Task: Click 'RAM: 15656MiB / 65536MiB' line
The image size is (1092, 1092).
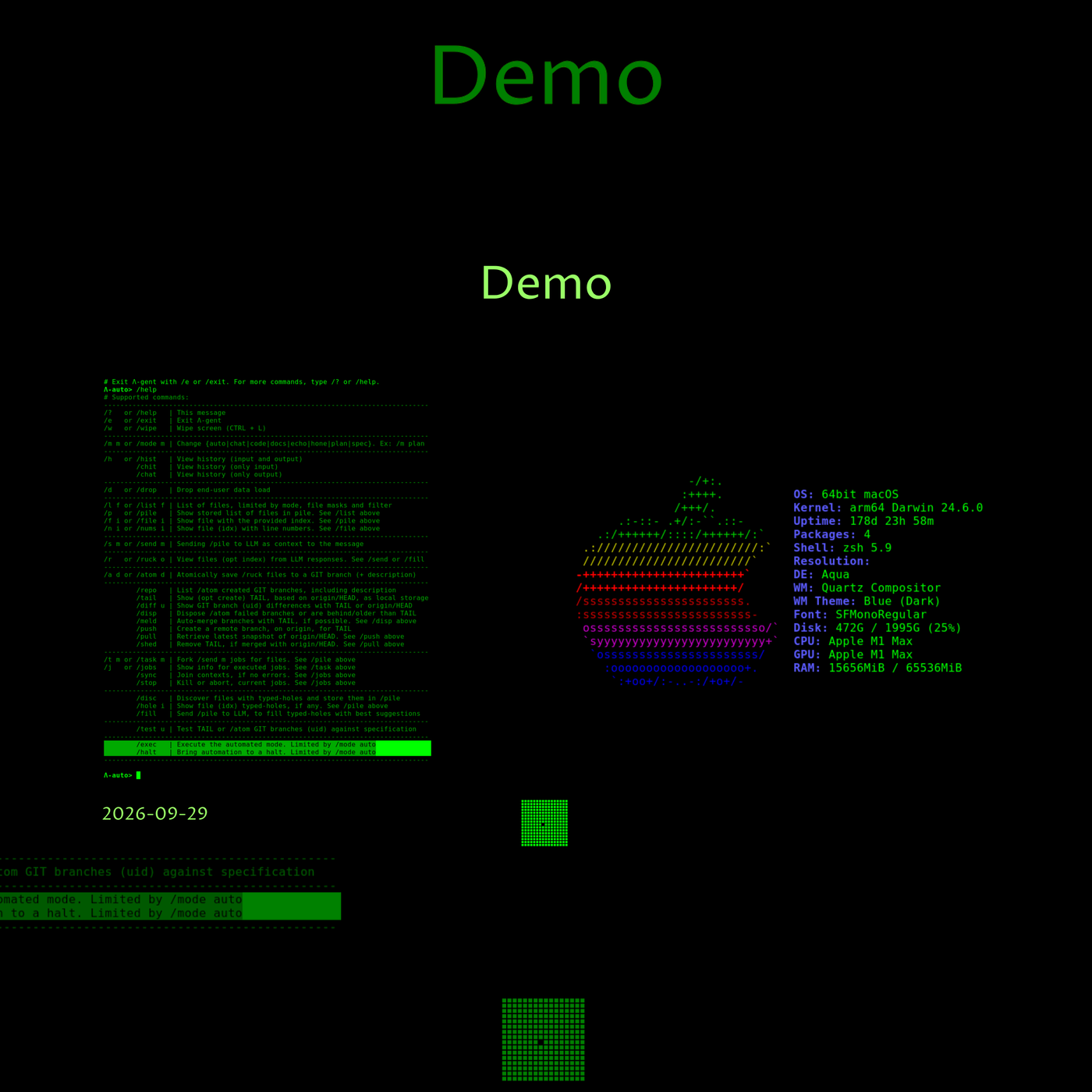Action: coord(877,668)
